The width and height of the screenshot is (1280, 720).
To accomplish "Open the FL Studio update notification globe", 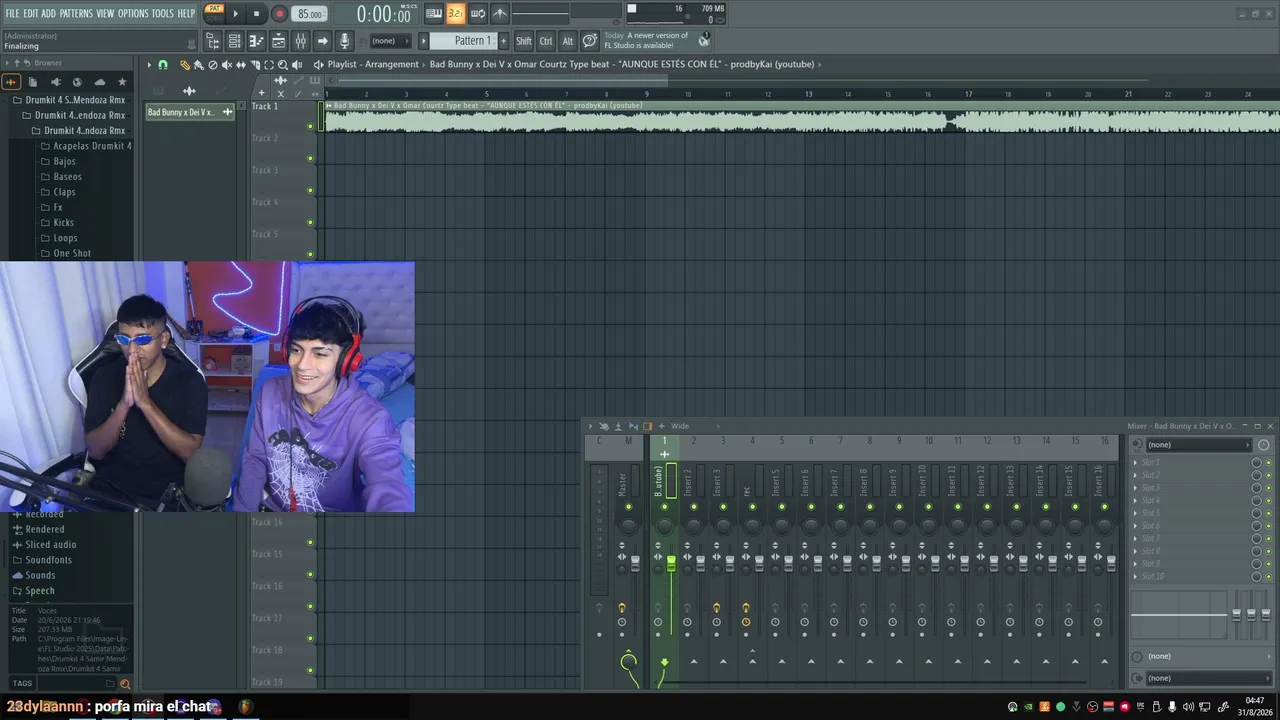I will coord(704,40).
